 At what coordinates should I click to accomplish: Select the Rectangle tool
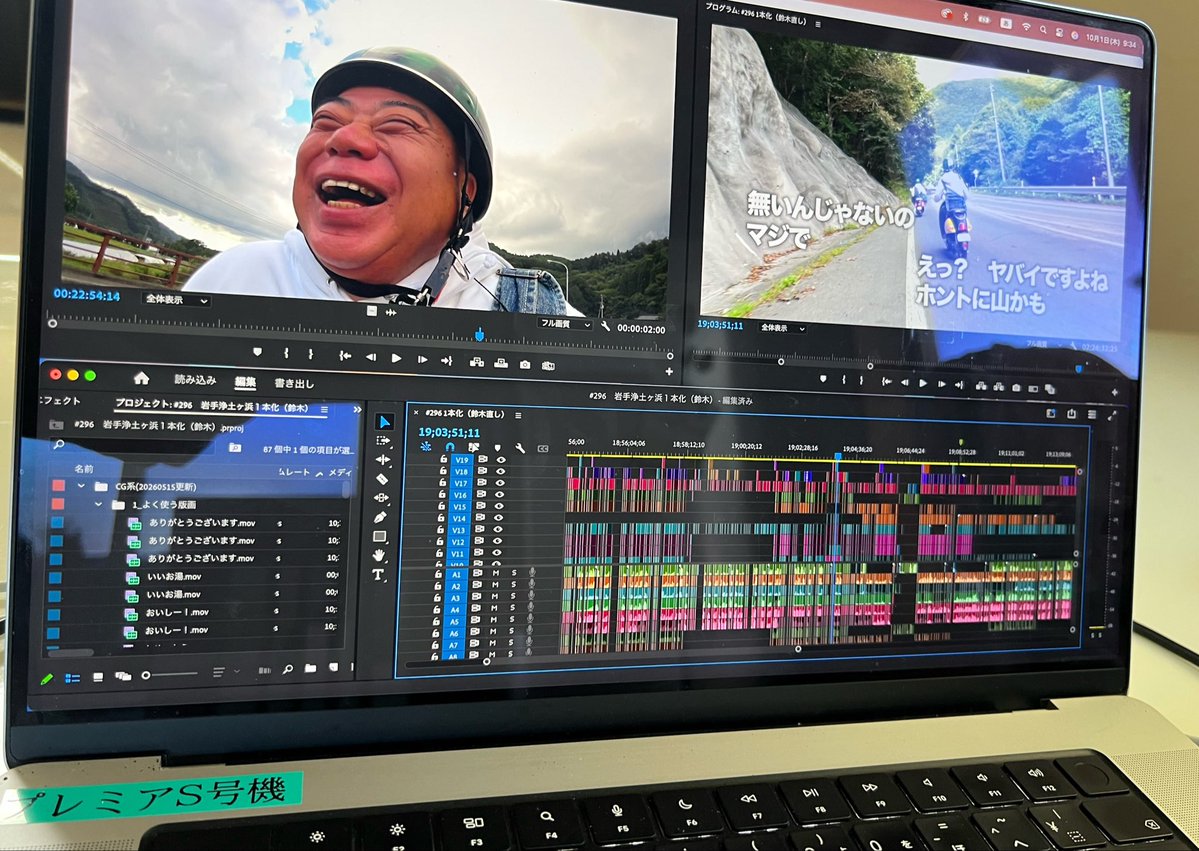tap(379, 537)
